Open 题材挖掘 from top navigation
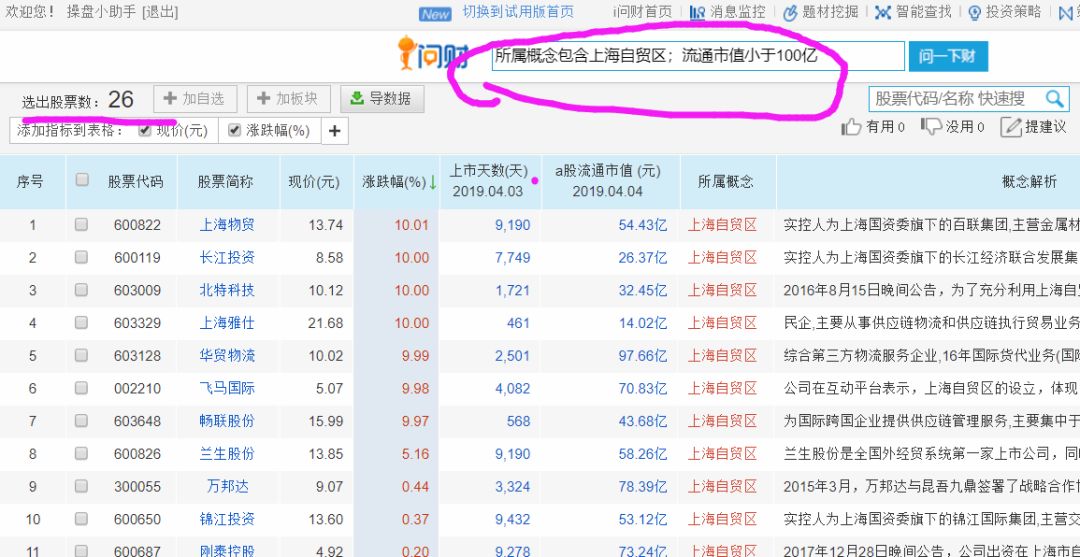The width and height of the screenshot is (1080, 557). pyautogui.click(x=821, y=12)
